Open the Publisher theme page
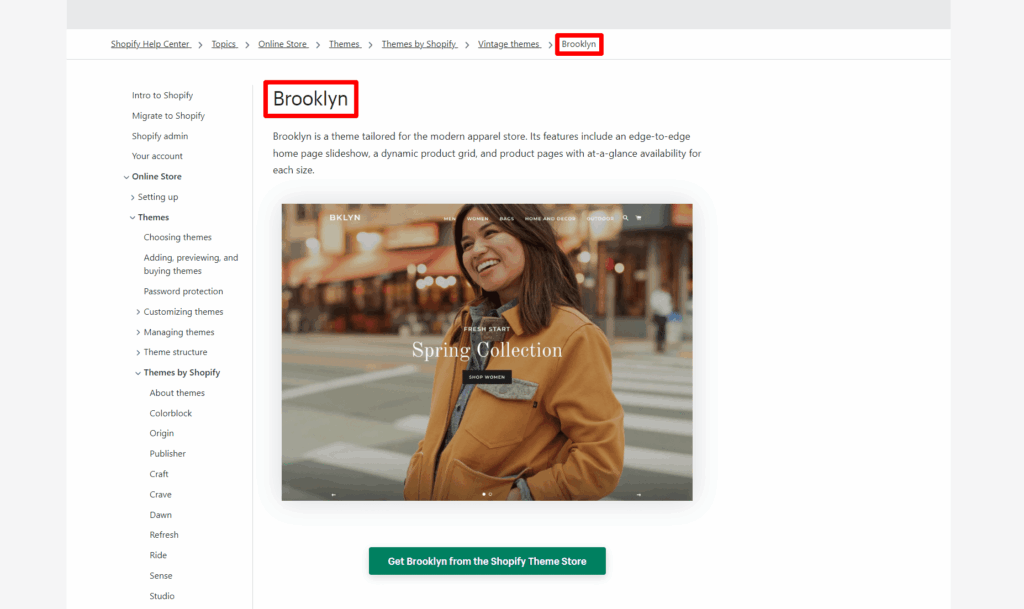 167,453
